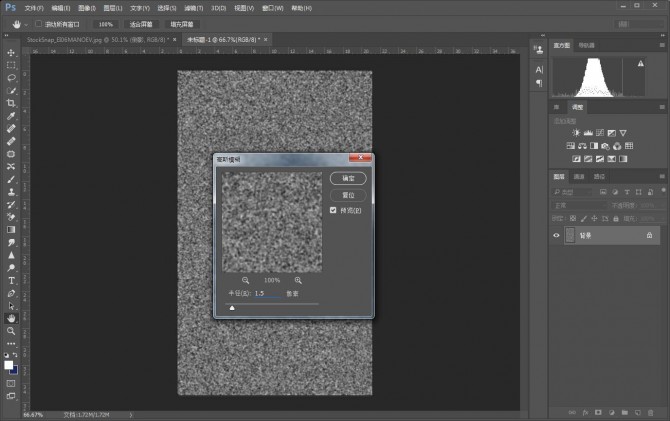
Task: Switch to the StockSnap_EE6MANOEV.jpg document tab
Action: (87, 39)
